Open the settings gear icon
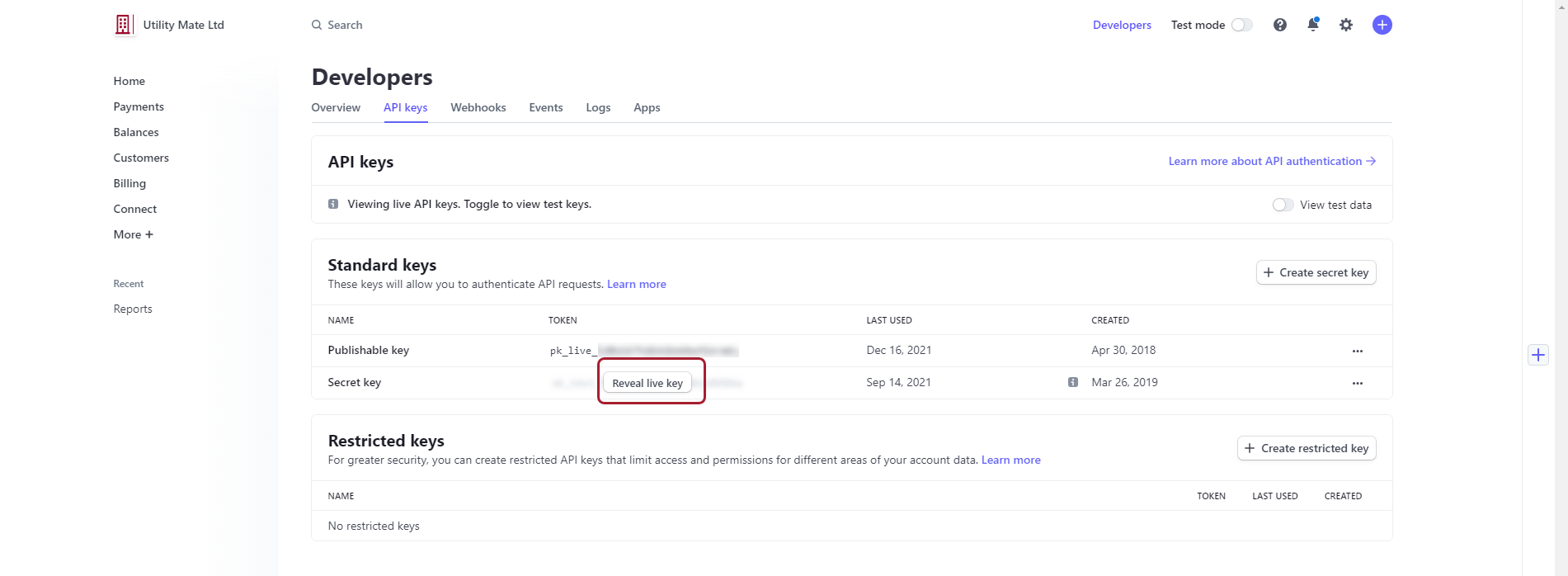Image resolution: width=1568 pixels, height=576 pixels. click(x=1345, y=25)
